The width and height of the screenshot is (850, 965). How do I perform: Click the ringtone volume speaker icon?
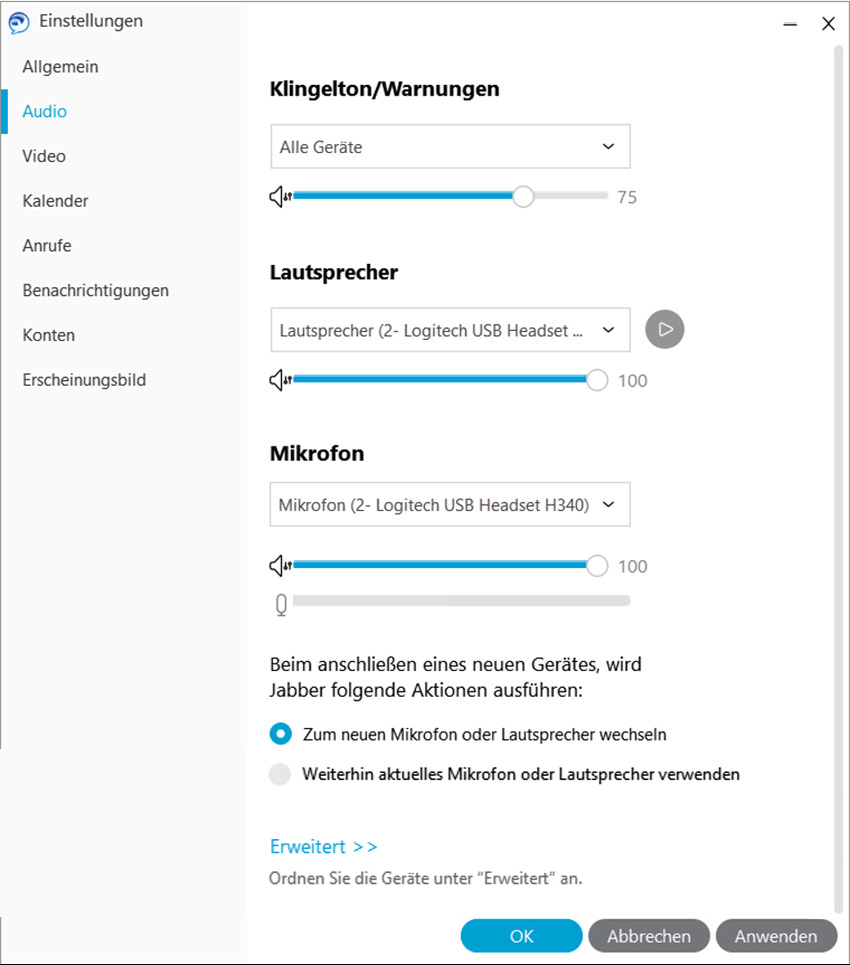click(281, 197)
